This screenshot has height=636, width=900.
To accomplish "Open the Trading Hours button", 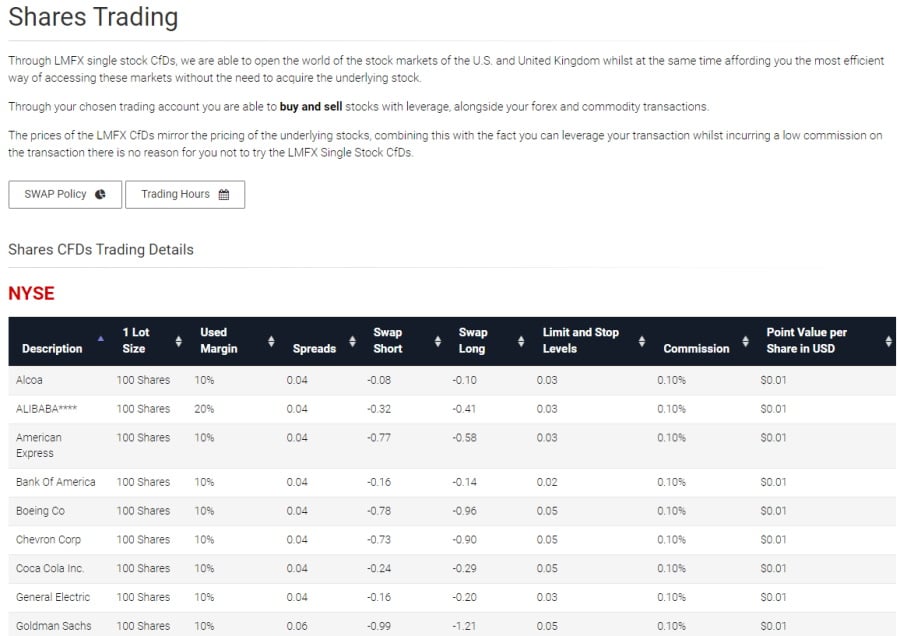I will [185, 195].
